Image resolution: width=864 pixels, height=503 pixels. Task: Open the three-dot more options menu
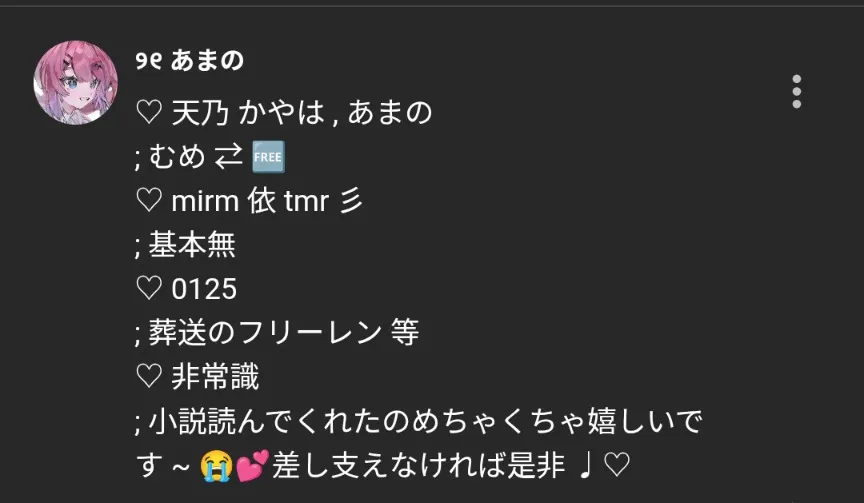pos(796,91)
